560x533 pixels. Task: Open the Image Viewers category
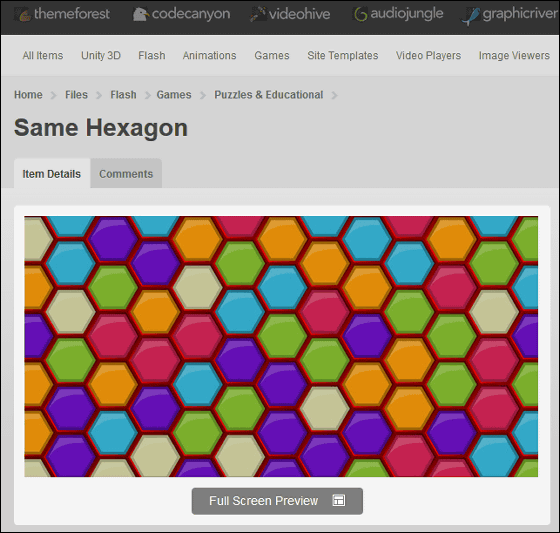(514, 56)
